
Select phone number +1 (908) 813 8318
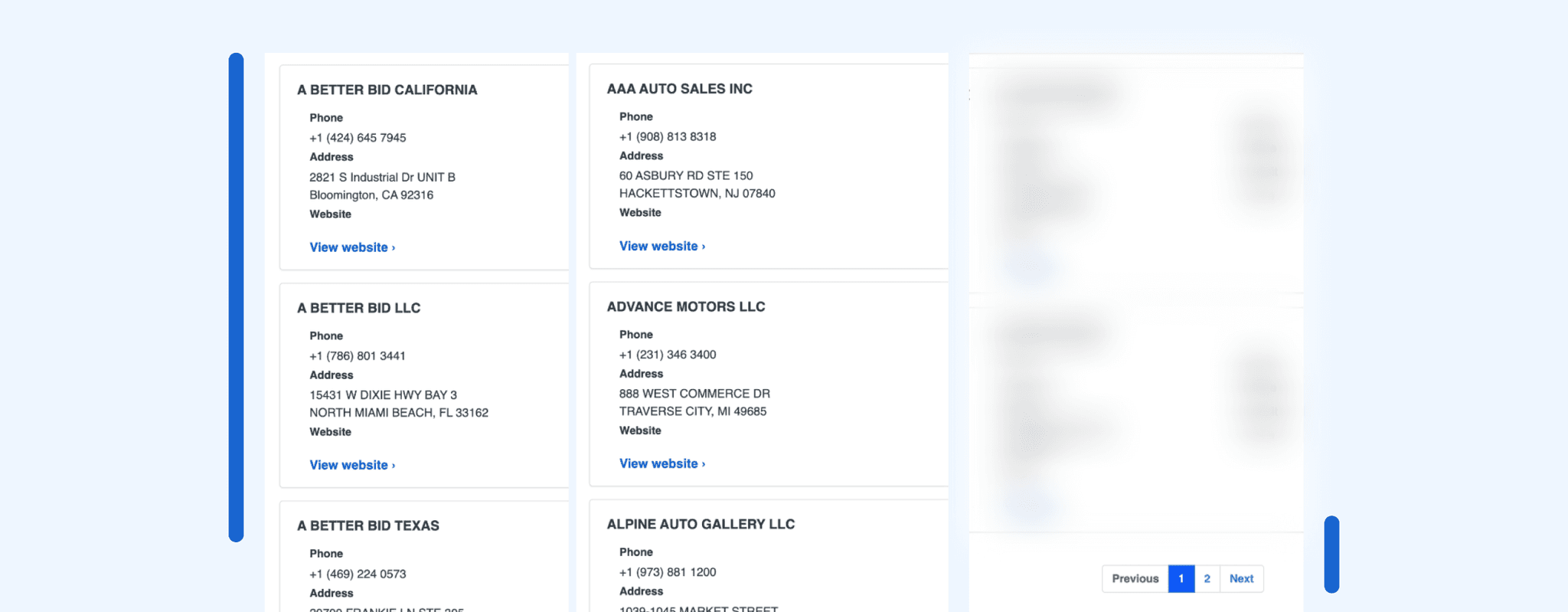[x=668, y=136]
